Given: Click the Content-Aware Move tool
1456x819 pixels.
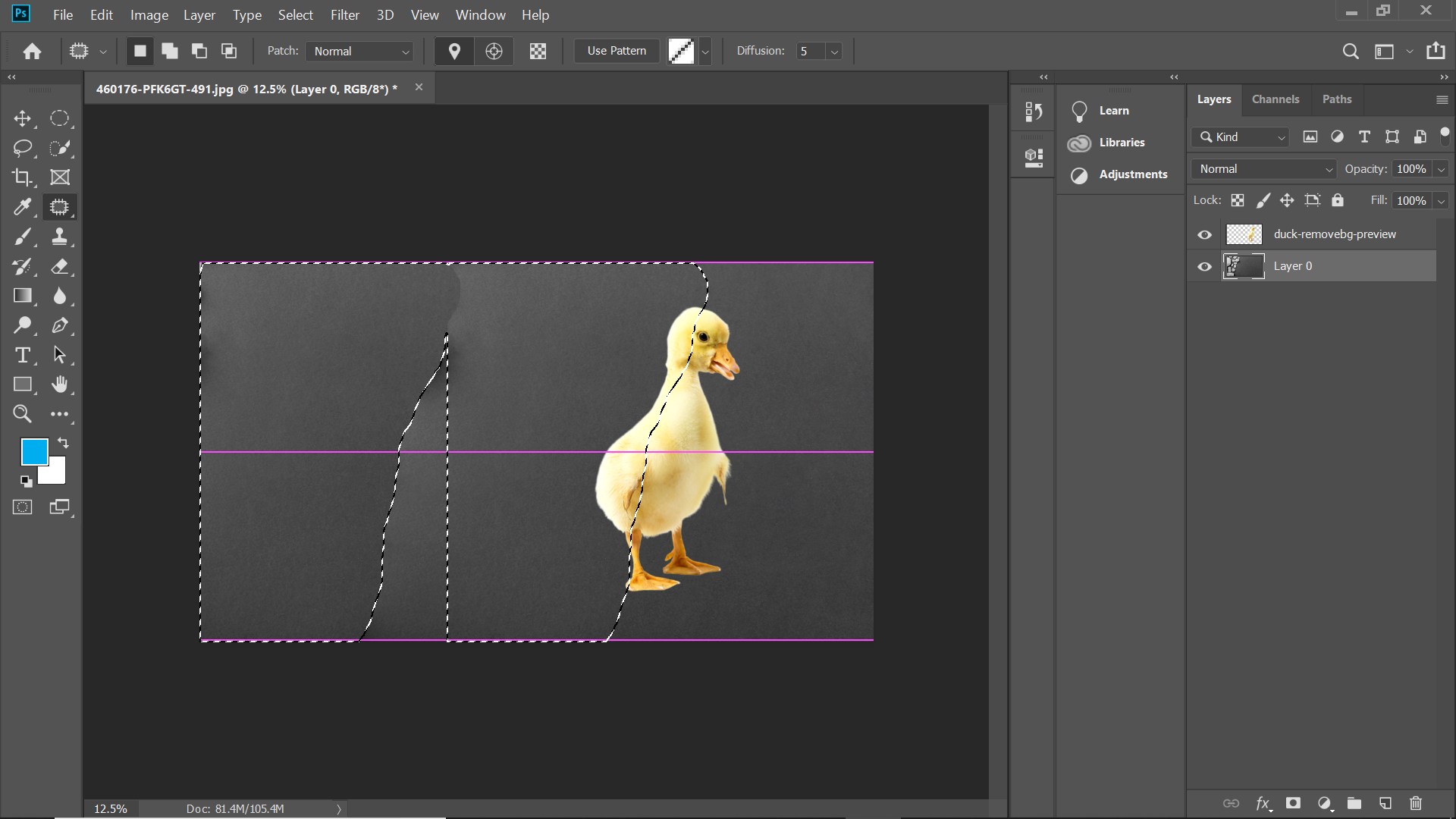Looking at the screenshot, I should tap(59, 207).
